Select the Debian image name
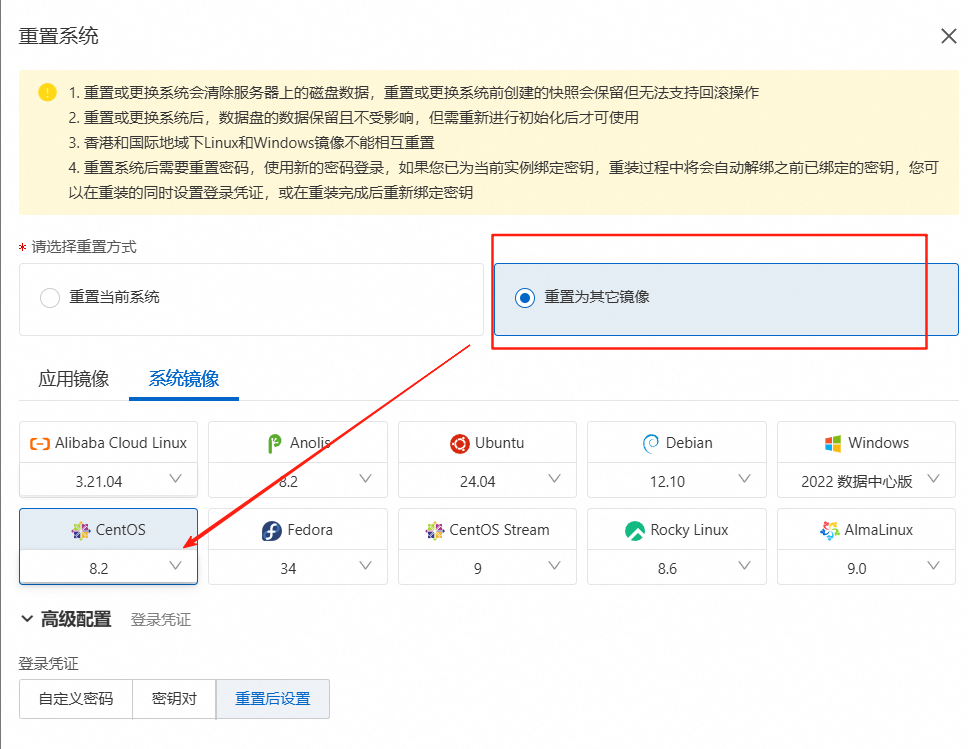This screenshot has height=749, width=968. (689, 443)
